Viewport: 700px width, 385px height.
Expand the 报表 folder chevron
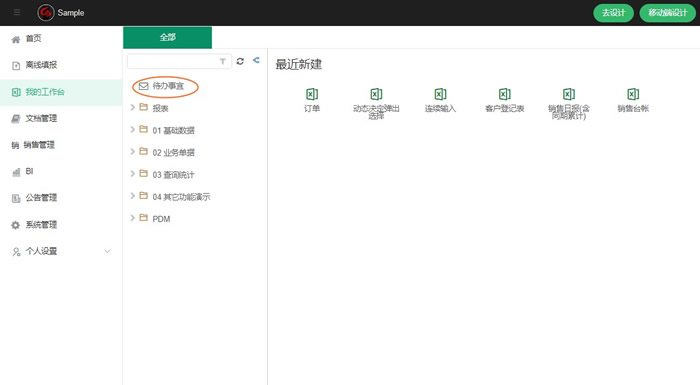tap(133, 107)
